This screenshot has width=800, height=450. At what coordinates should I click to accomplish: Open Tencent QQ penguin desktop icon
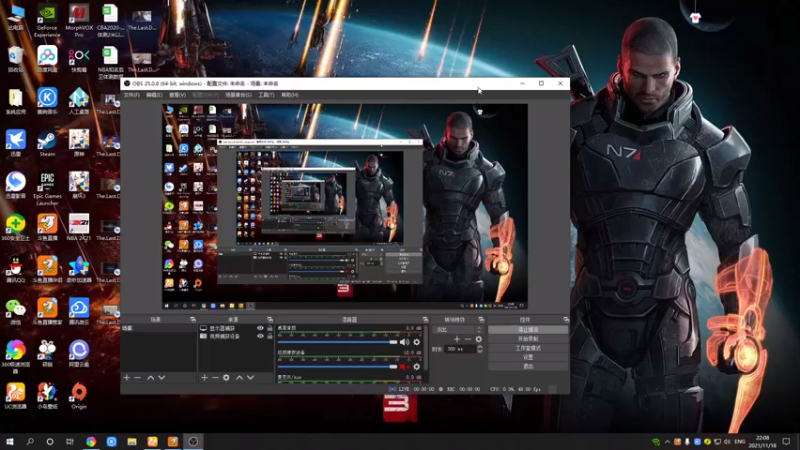15,269
